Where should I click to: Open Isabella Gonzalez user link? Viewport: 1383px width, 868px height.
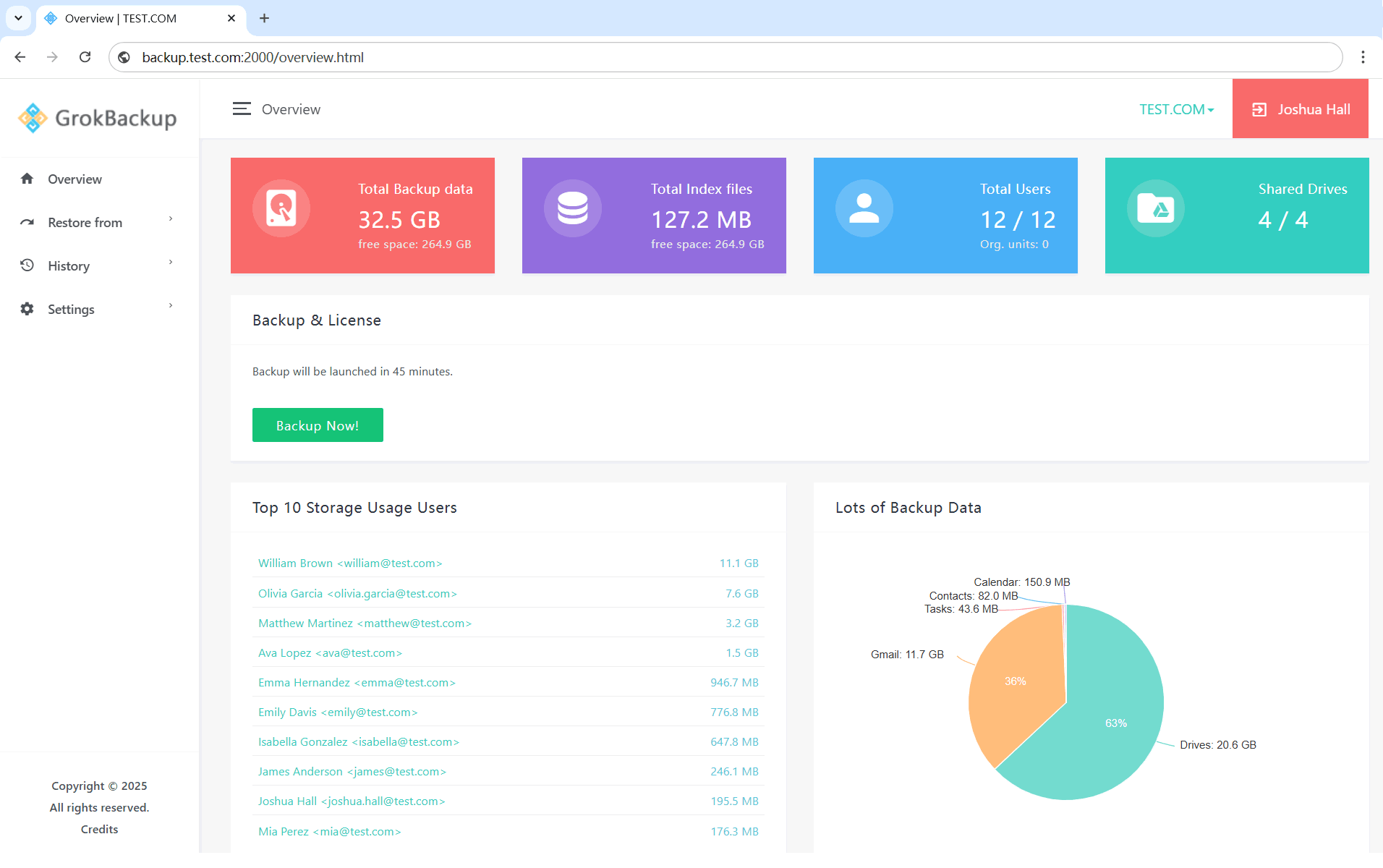click(359, 741)
